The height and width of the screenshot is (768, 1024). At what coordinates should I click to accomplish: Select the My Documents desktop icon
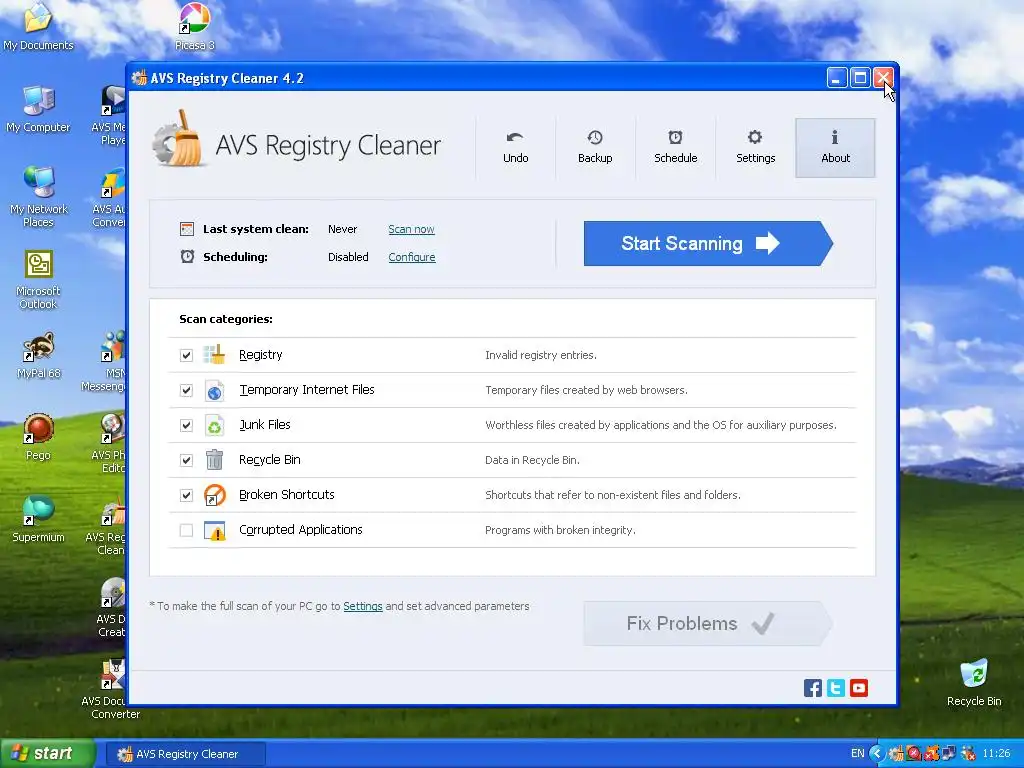38,26
